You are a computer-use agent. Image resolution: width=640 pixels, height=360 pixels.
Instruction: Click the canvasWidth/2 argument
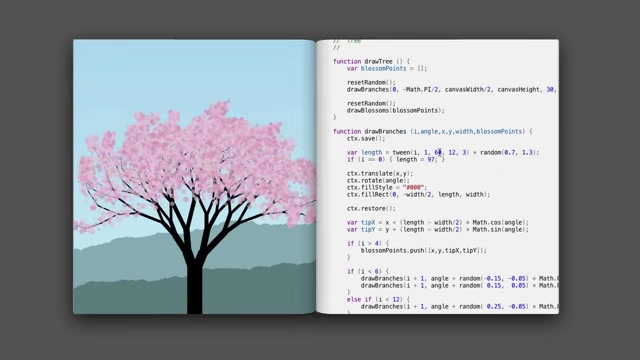pos(468,89)
